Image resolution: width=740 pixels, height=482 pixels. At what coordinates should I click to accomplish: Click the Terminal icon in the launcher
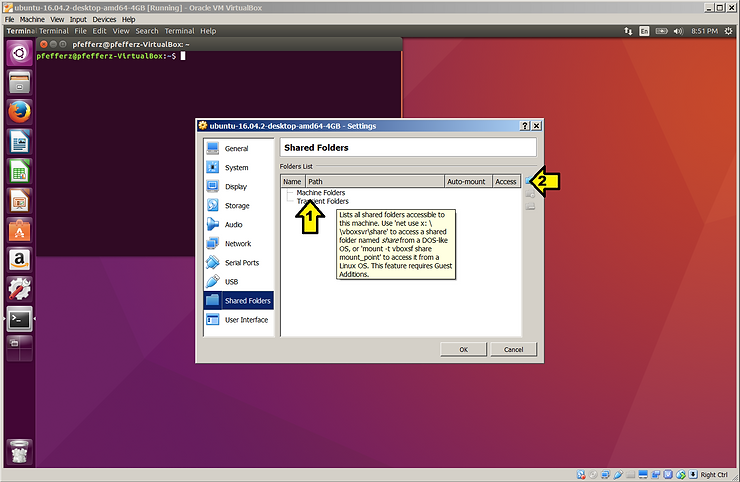(x=19, y=320)
